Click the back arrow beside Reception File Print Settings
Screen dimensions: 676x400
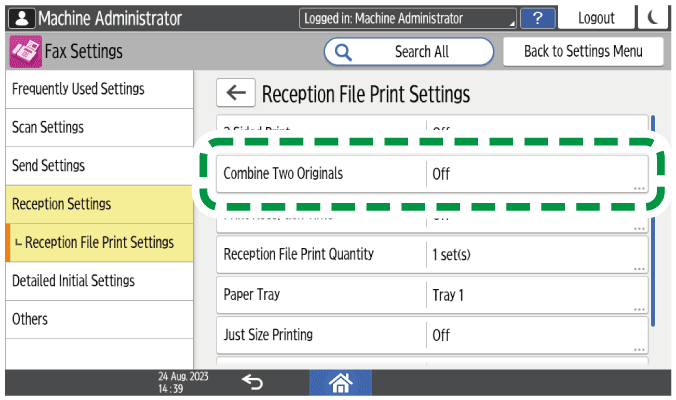click(235, 94)
